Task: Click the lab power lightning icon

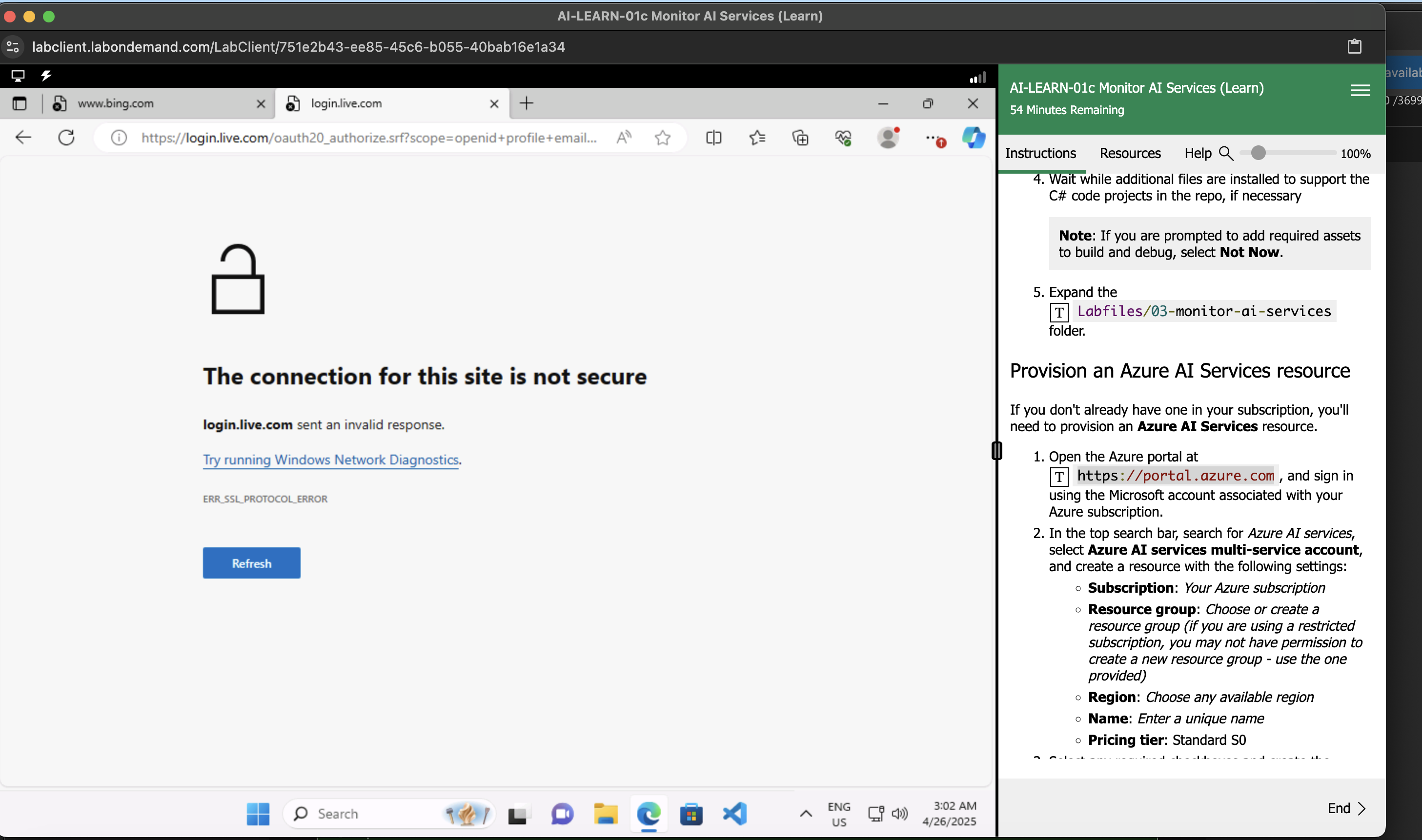Action: point(46,75)
